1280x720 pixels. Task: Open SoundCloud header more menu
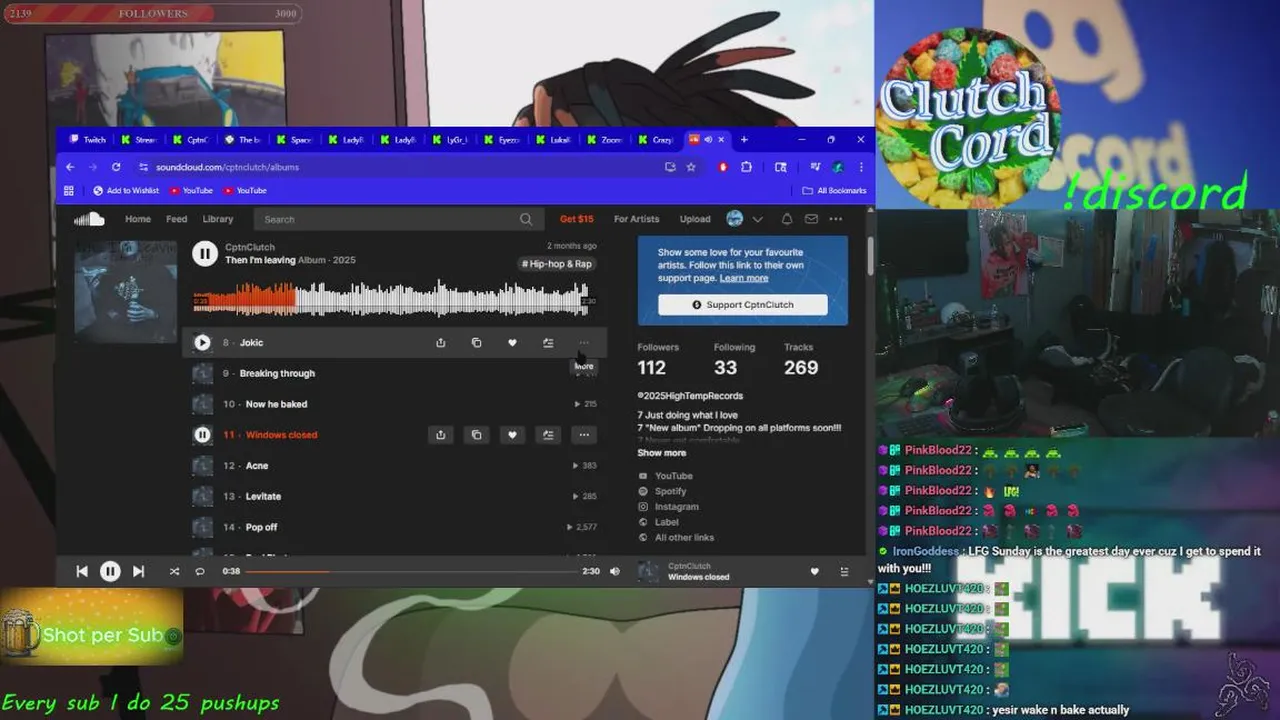coord(836,219)
